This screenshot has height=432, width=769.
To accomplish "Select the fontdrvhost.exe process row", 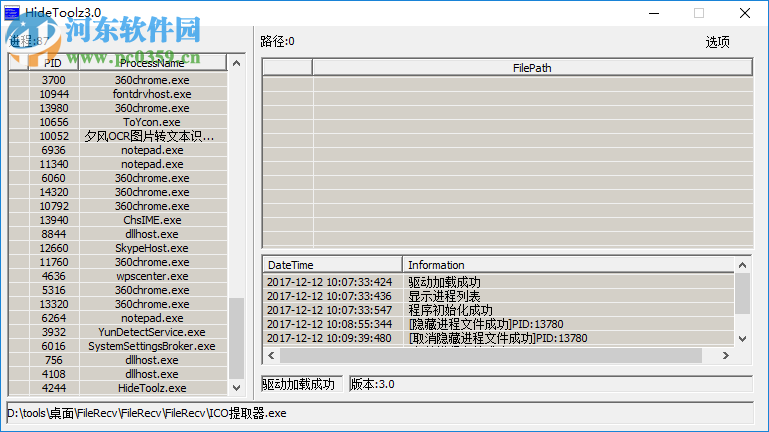I will point(118,94).
